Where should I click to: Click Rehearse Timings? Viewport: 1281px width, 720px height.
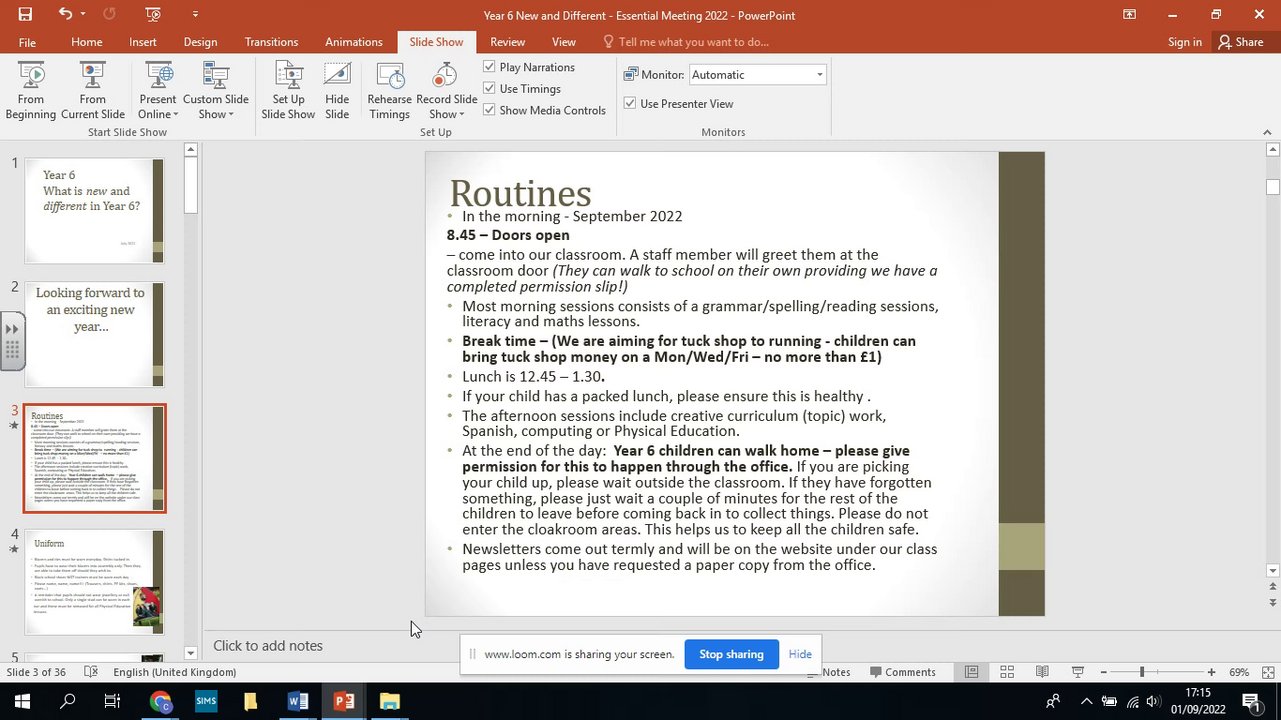389,91
